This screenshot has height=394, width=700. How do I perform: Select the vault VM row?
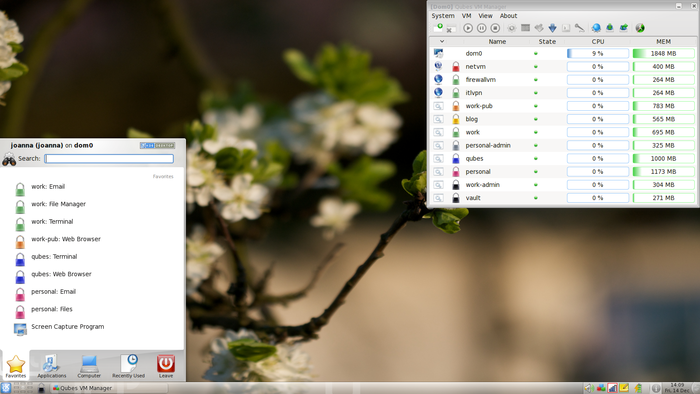pos(563,198)
